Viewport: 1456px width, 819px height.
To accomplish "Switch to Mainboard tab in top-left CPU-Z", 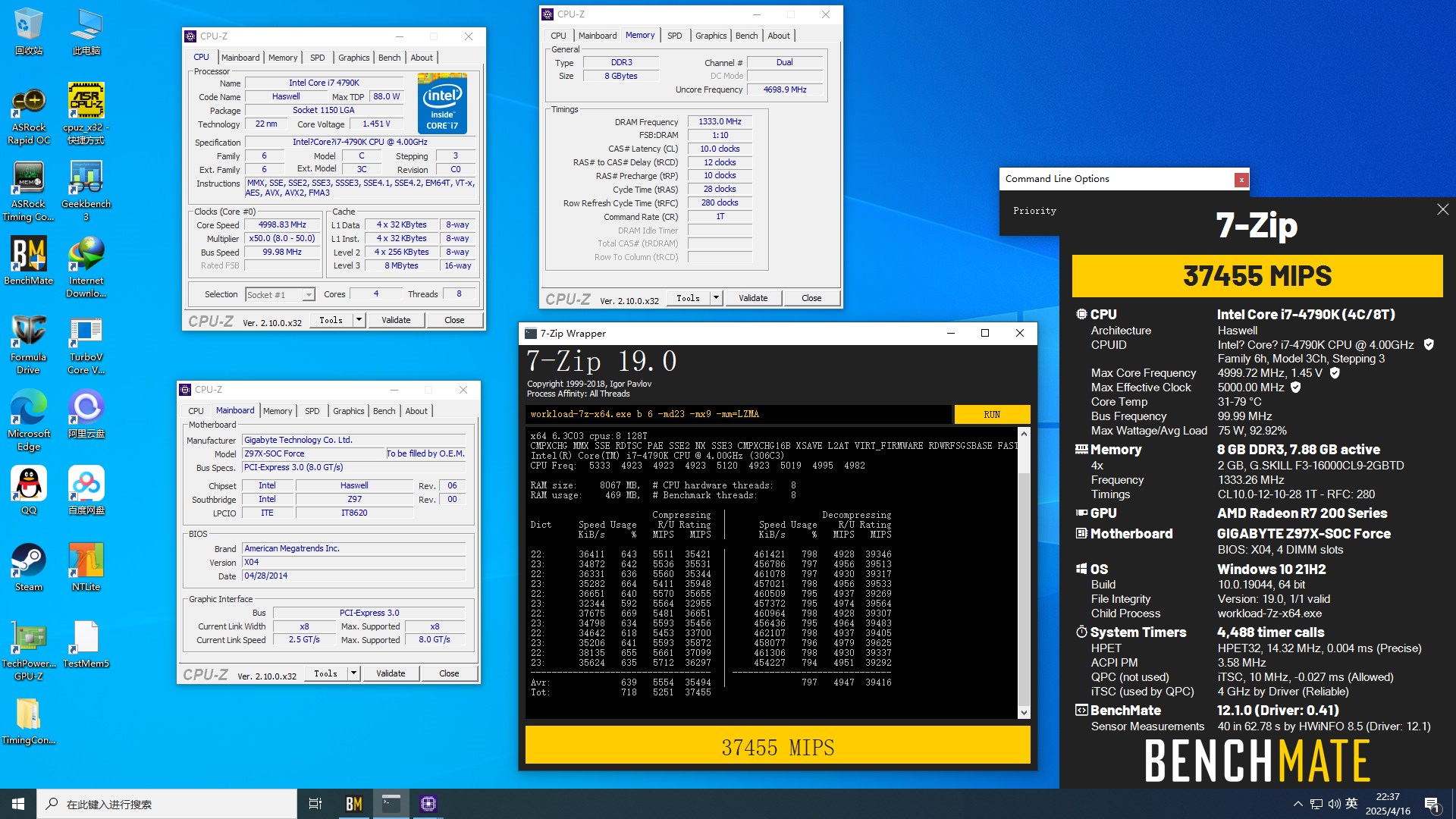I will coord(240,58).
